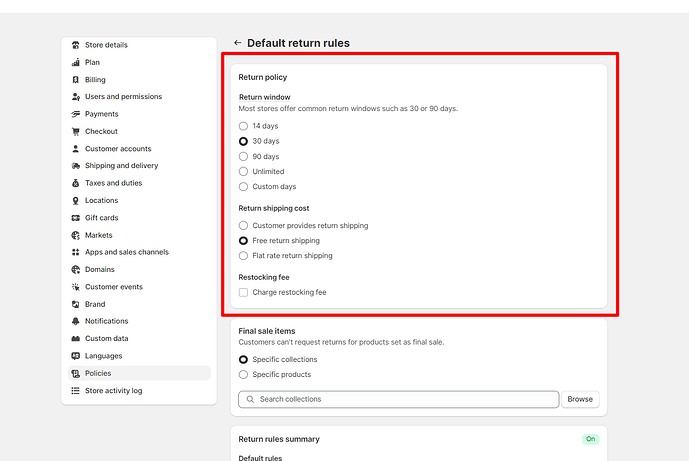This screenshot has width=689, height=461.
Task: Open the Users and permissions settings
Action: (123, 97)
